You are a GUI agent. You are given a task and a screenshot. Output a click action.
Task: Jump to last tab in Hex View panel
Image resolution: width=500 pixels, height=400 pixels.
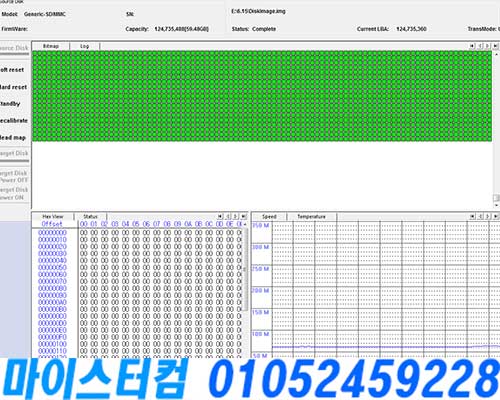tap(243, 216)
